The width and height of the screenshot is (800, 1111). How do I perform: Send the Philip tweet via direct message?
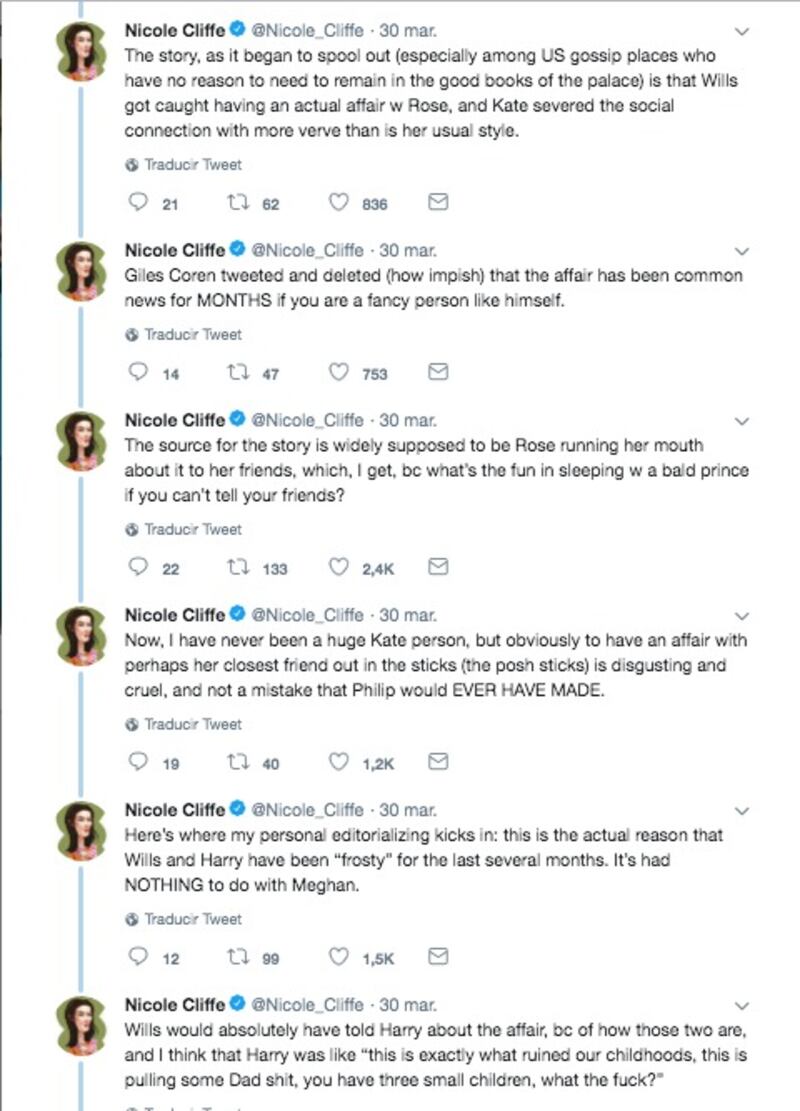(x=438, y=762)
